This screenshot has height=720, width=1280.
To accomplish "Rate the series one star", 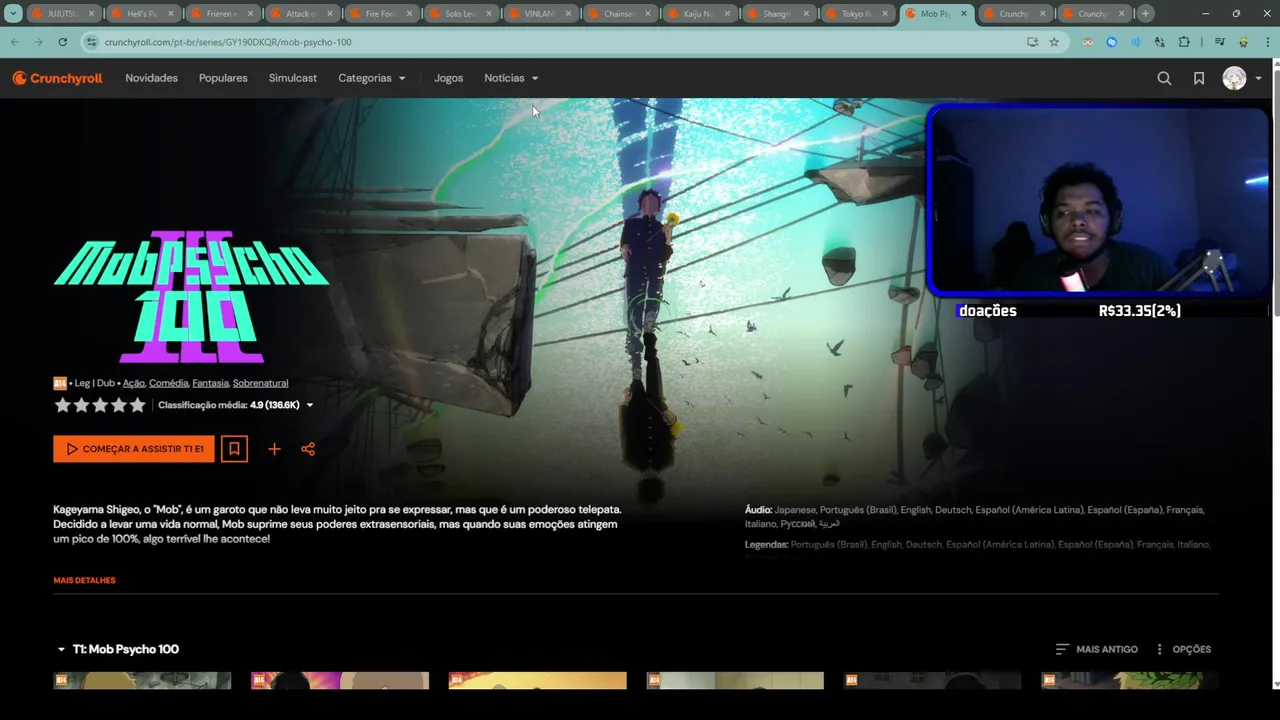I will [62, 405].
